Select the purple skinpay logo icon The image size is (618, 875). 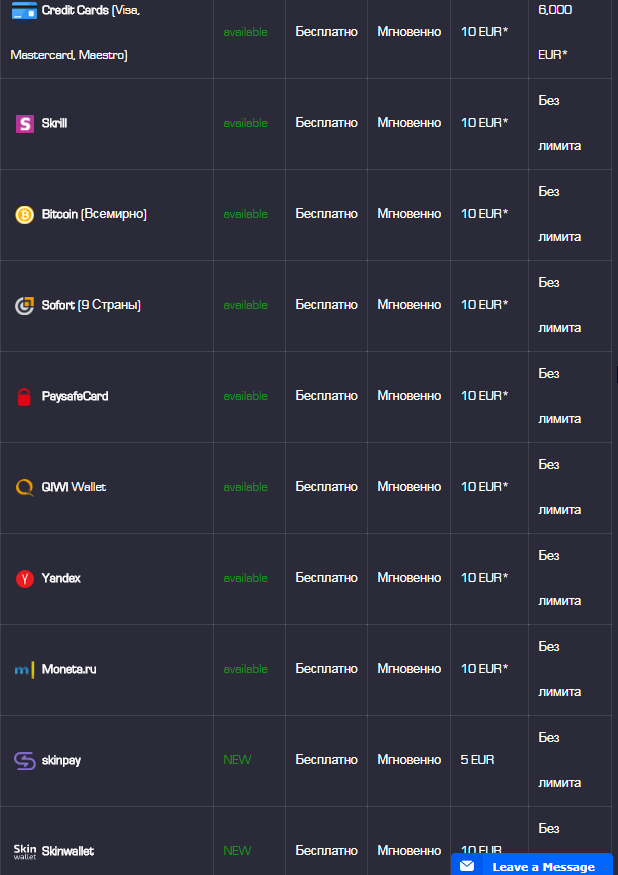point(24,761)
